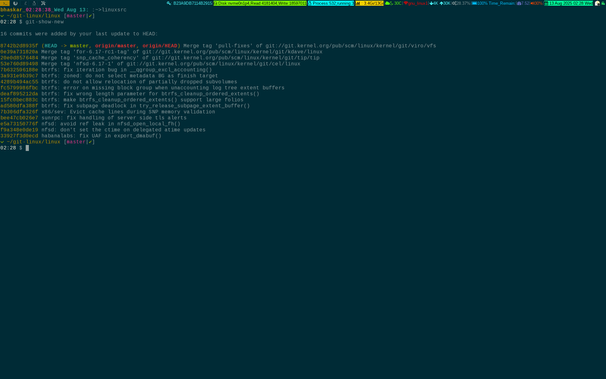The height and width of the screenshot is (379, 606).
Task: Click the left angle bracket icon in the top bar
Action: tap(26, 3)
